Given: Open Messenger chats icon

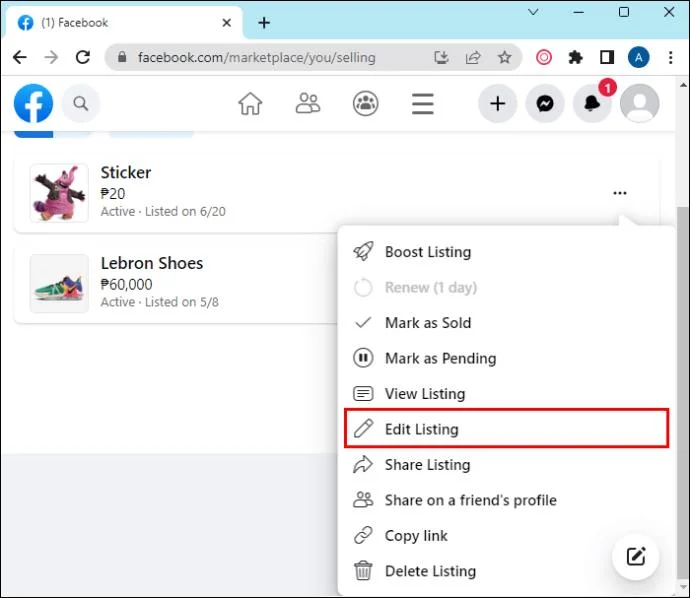Looking at the screenshot, I should point(545,104).
